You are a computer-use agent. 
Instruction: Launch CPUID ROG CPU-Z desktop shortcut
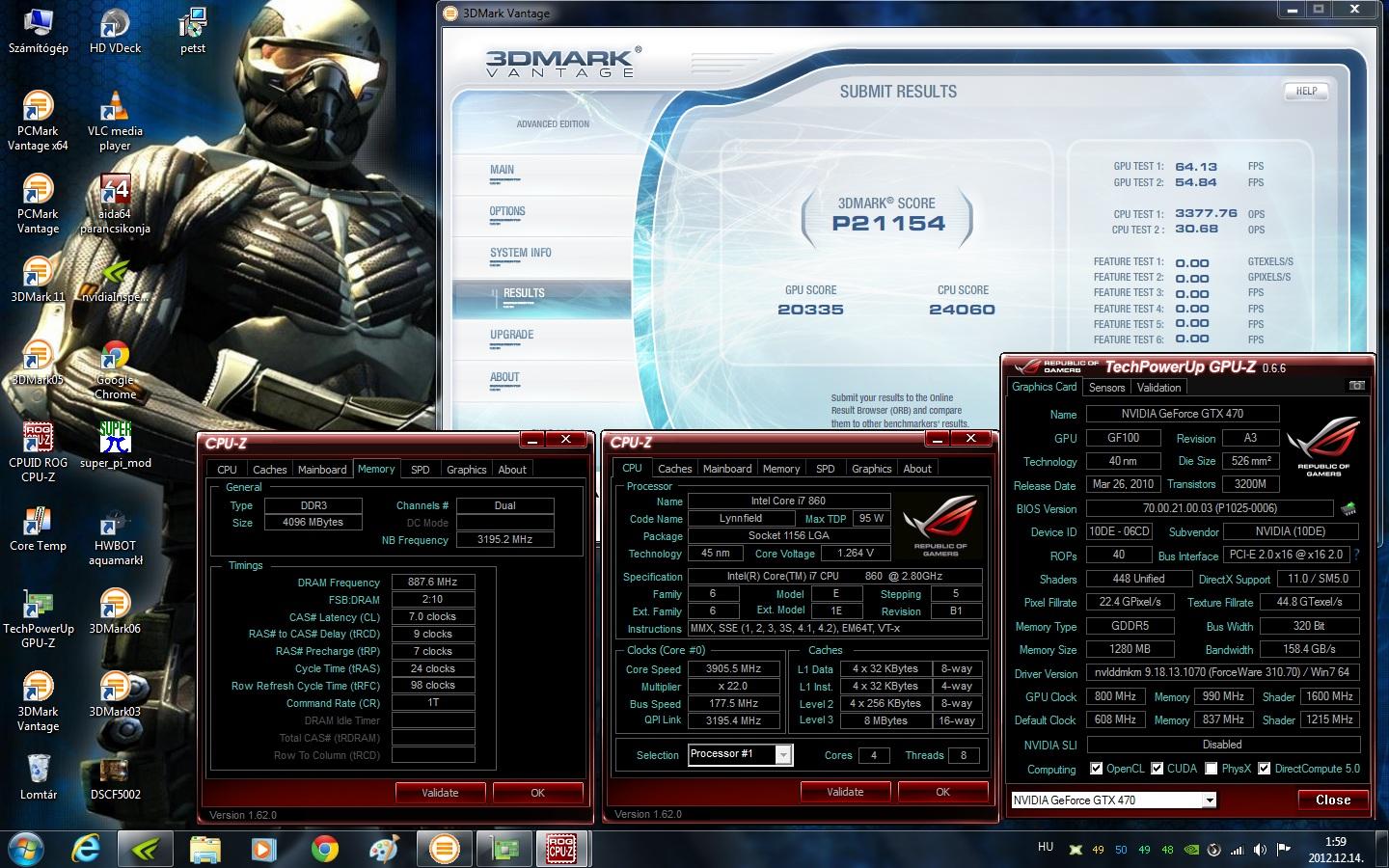[x=38, y=452]
